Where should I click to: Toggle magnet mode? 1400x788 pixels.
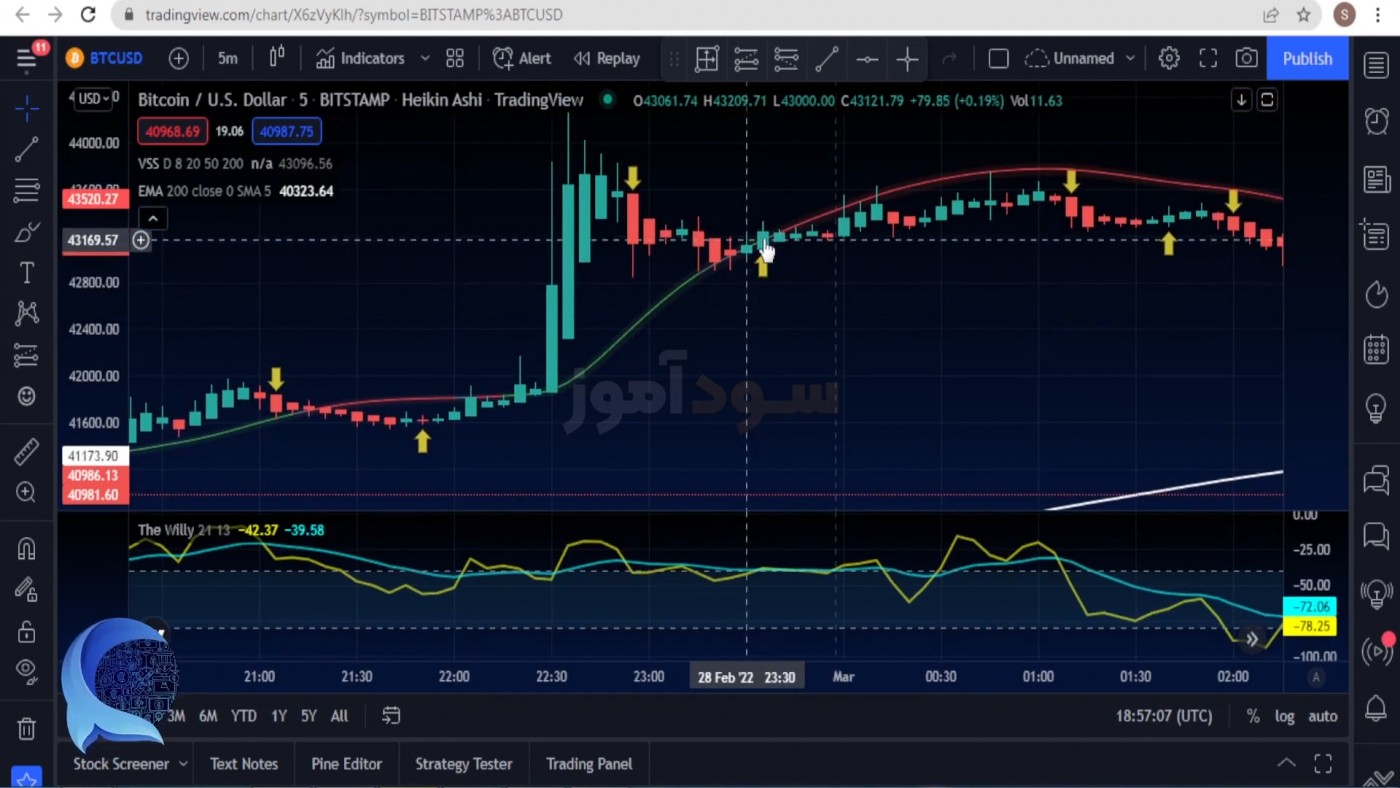coord(27,548)
